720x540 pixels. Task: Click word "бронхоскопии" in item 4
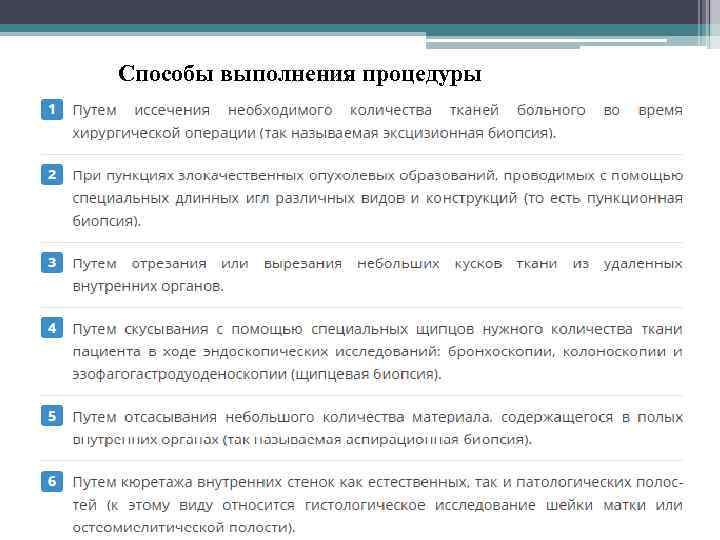(x=501, y=352)
